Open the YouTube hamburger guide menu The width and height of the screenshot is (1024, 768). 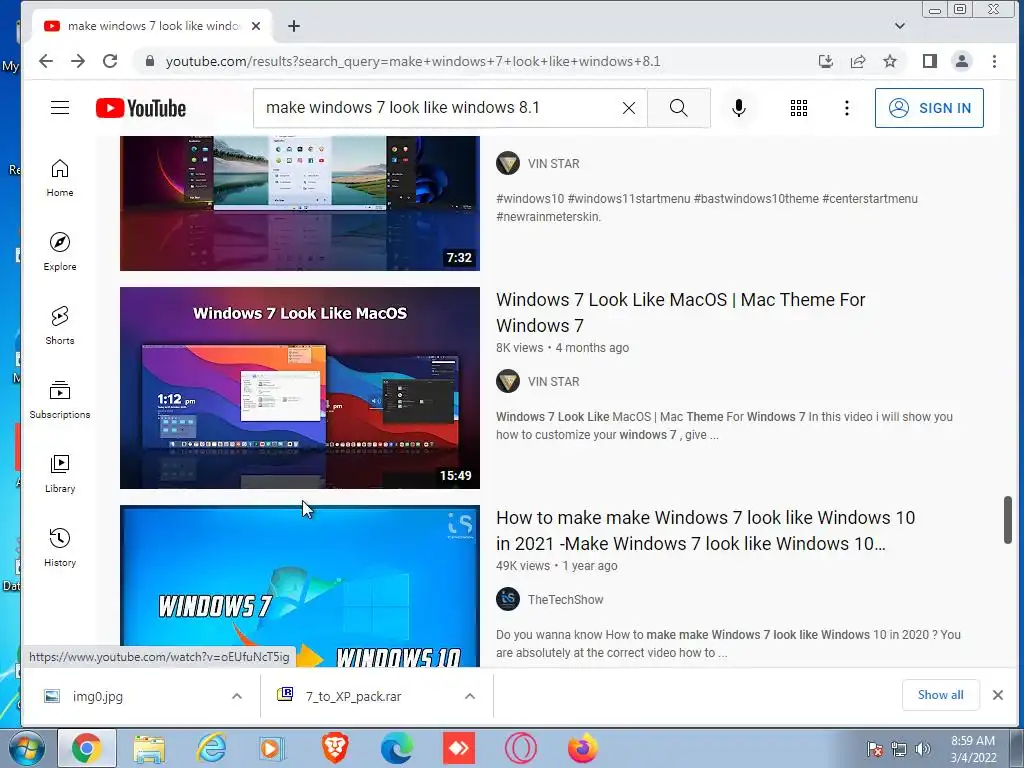(x=60, y=108)
